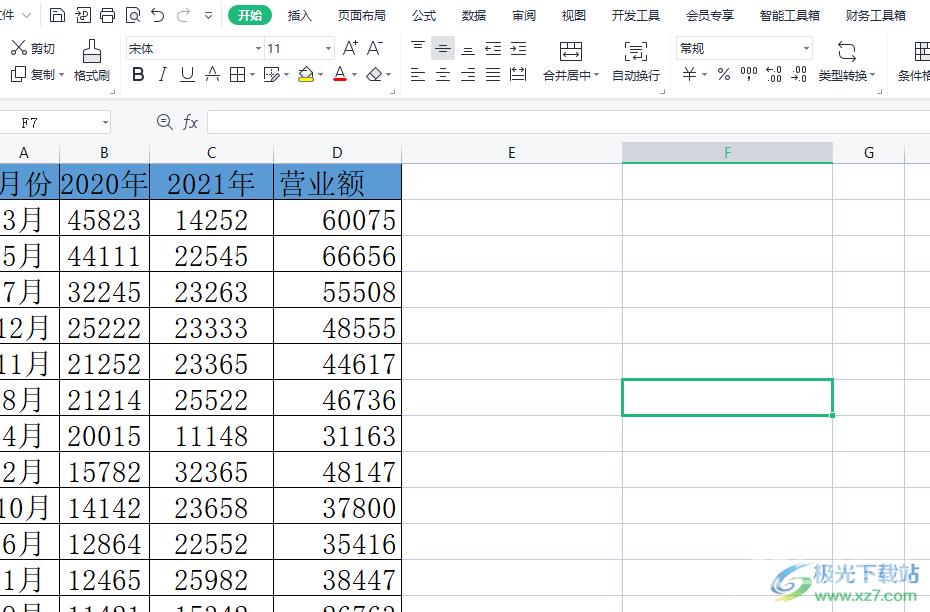Click the Distributed alignment icon
The image size is (930, 612).
click(518, 74)
